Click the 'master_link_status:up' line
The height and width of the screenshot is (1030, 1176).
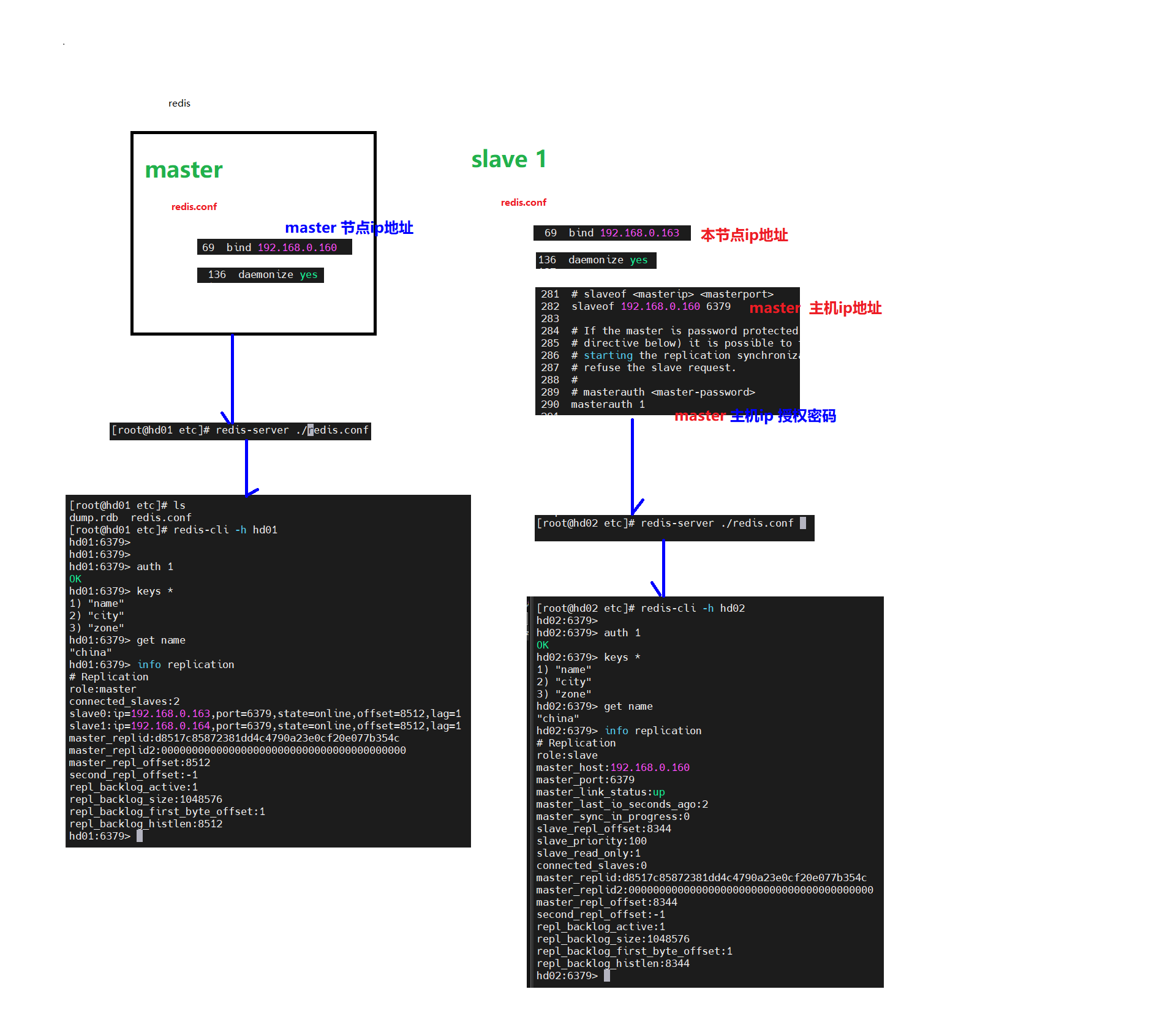coord(600,792)
